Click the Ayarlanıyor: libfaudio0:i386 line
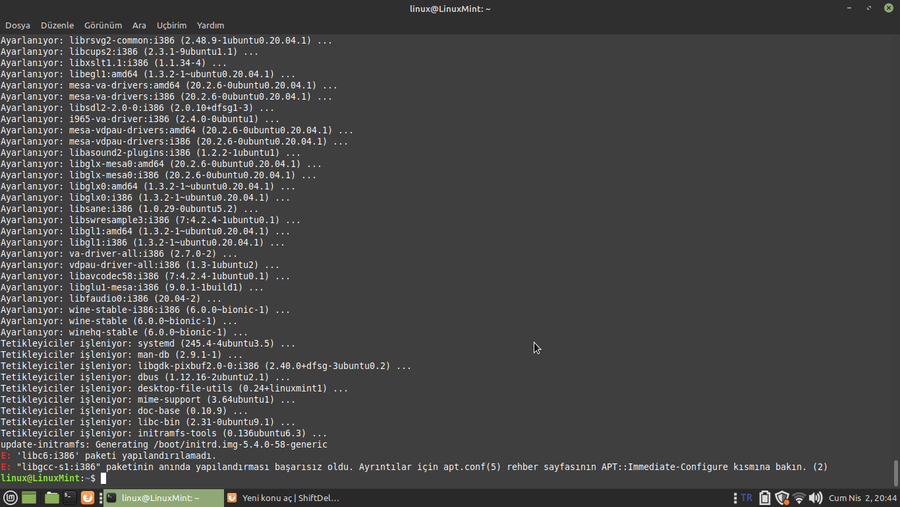Viewport: 900px width, 507px height. click(x=111, y=299)
